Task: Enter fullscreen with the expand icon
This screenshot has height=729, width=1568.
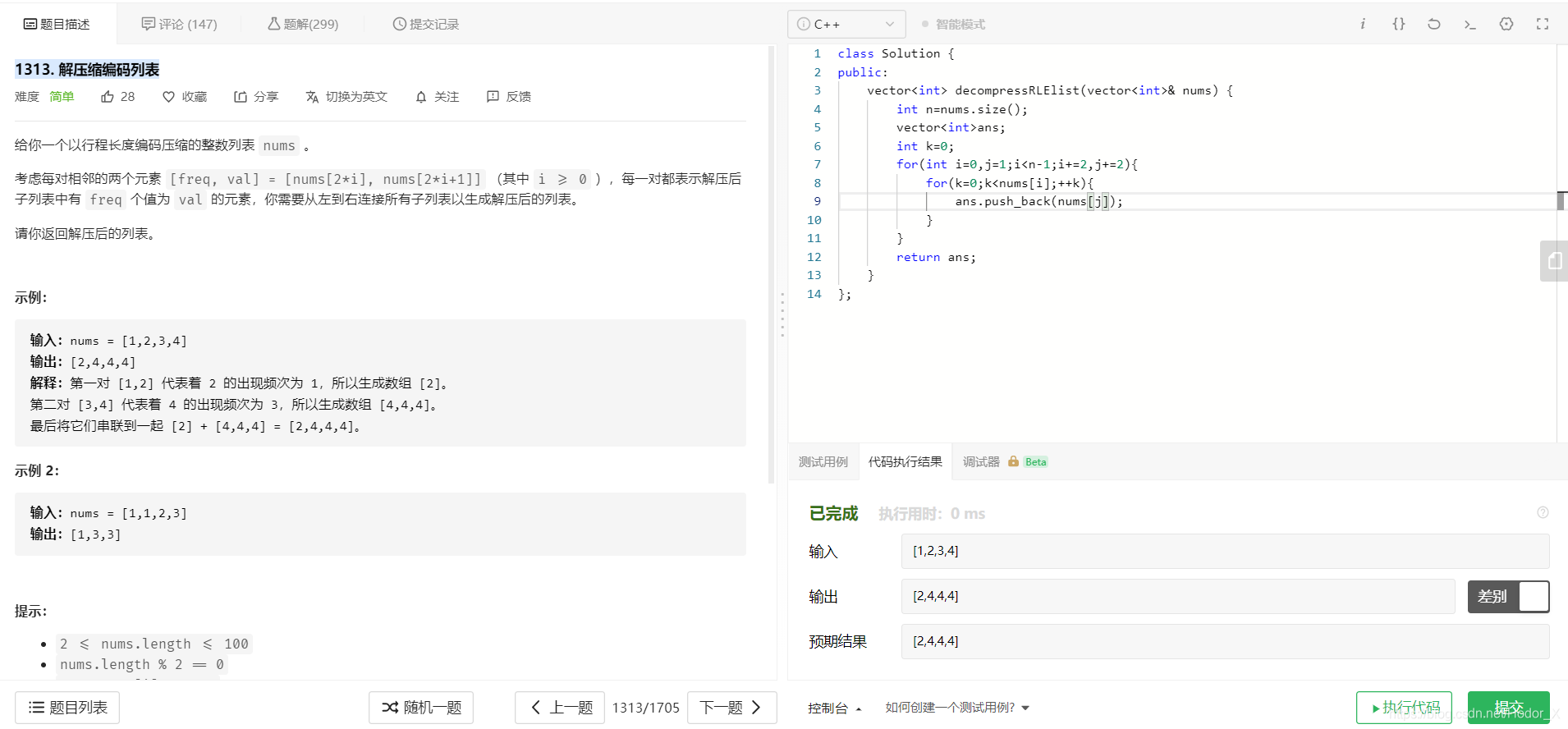Action: [1543, 24]
